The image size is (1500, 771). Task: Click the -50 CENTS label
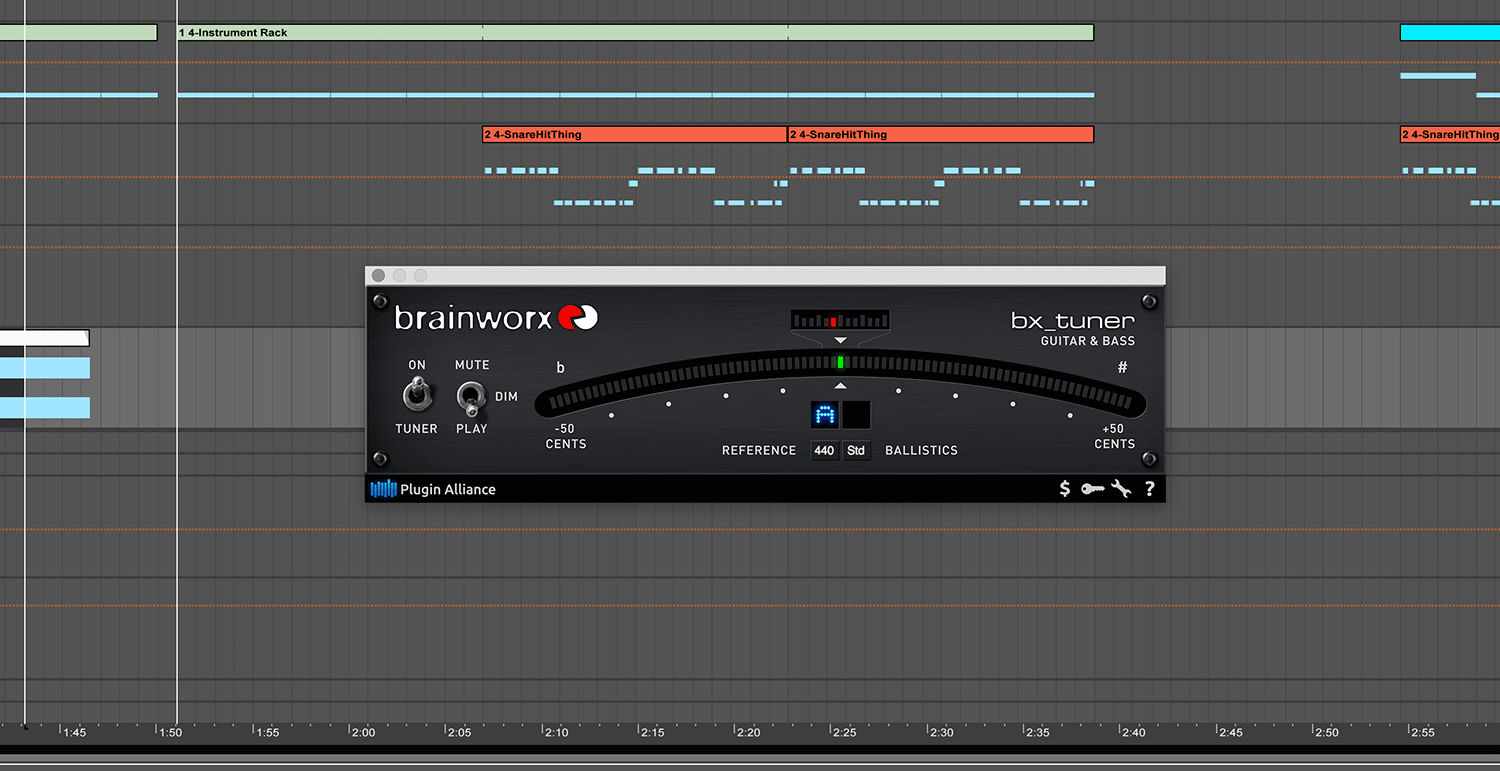pos(566,436)
